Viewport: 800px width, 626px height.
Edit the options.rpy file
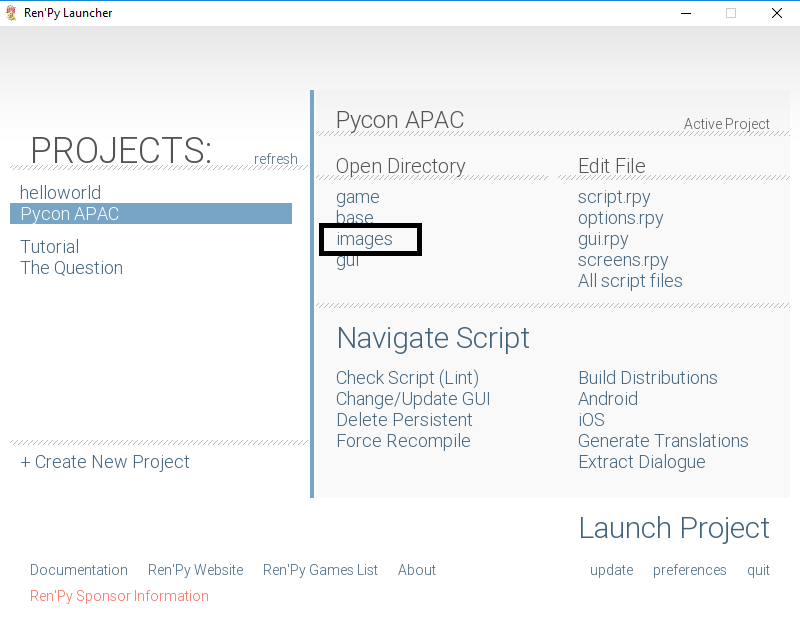620,218
